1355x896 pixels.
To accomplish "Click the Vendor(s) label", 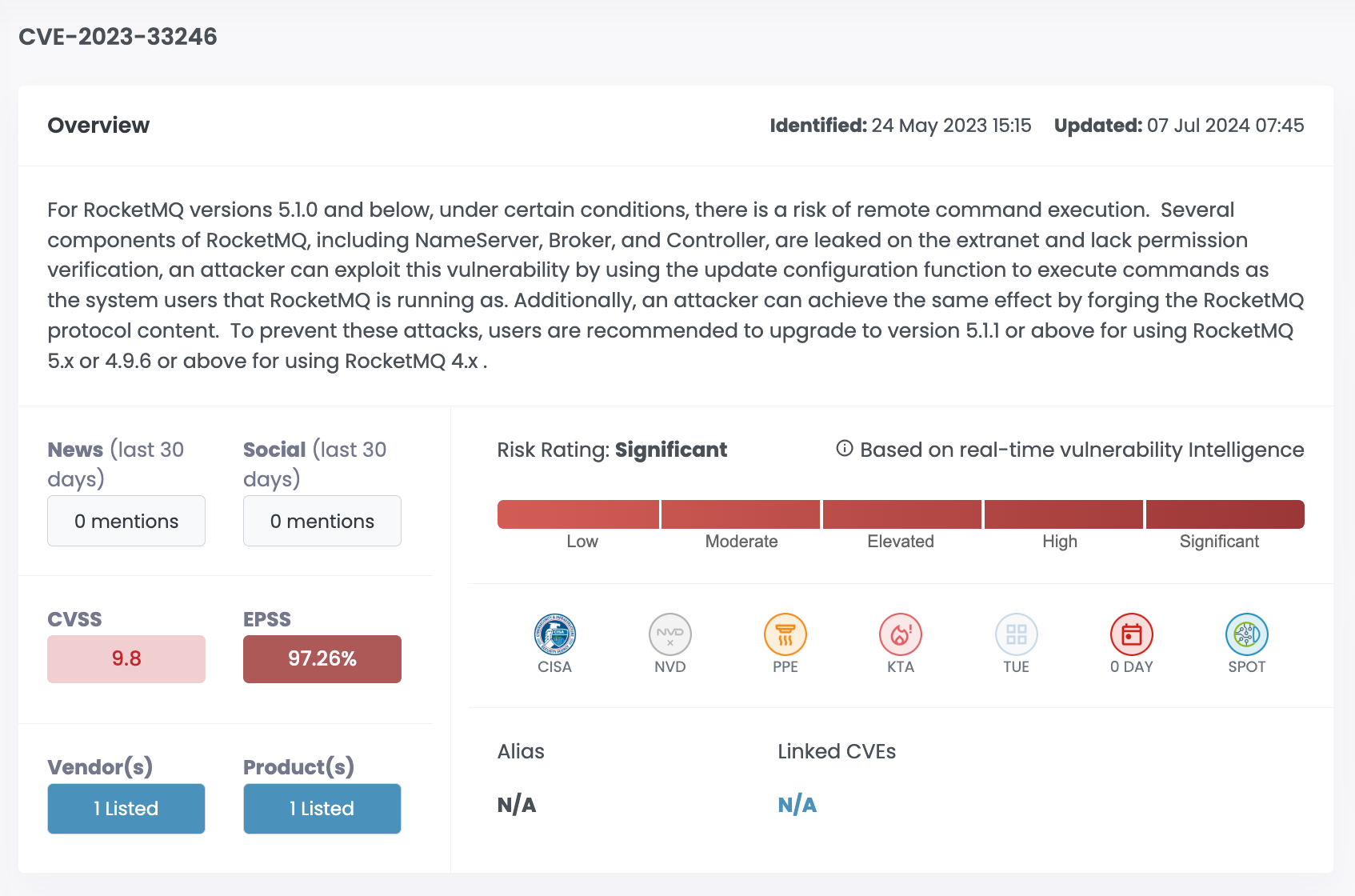I will 100,767.
